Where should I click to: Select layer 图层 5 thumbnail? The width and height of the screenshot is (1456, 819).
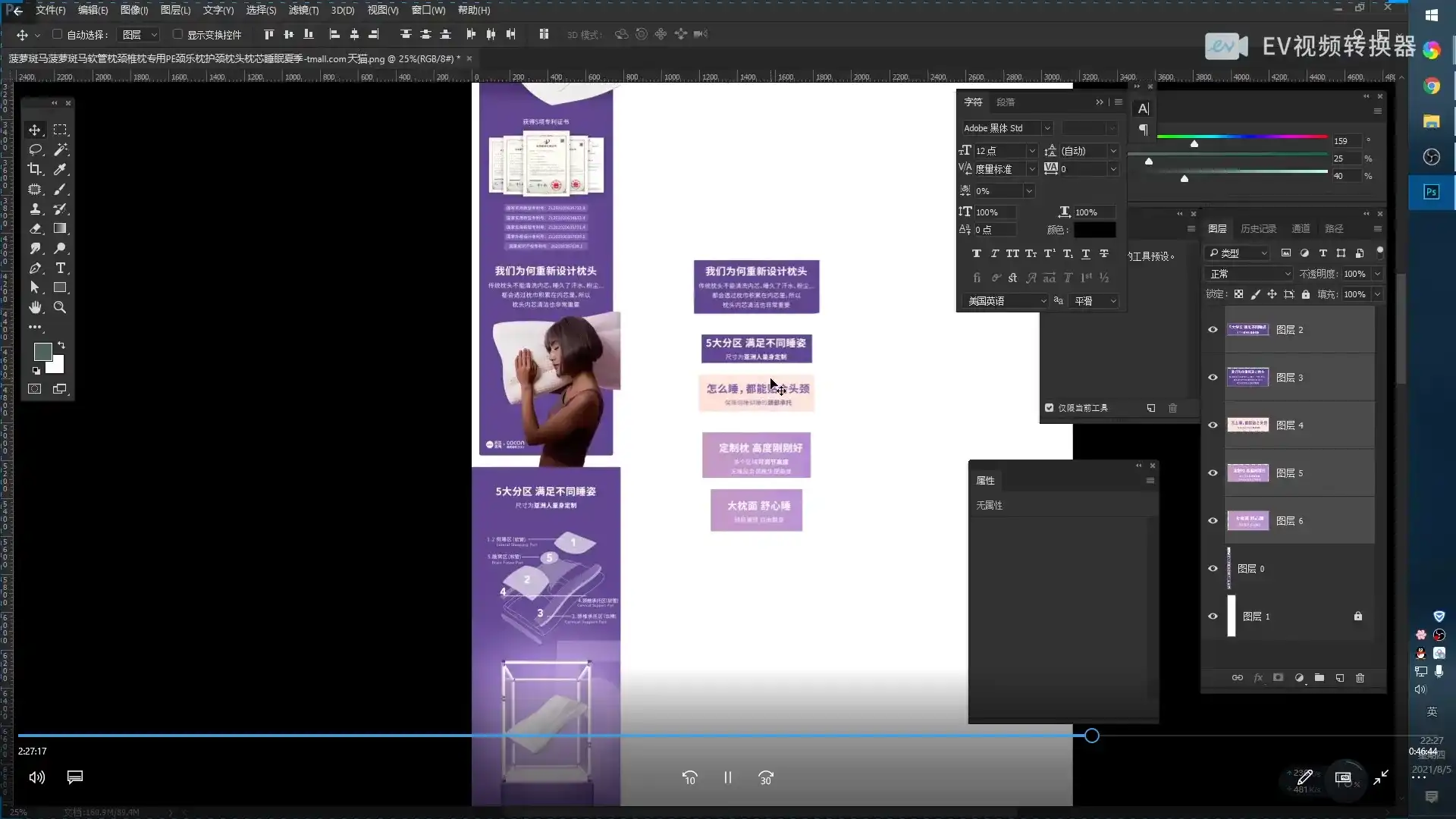pyautogui.click(x=1247, y=473)
